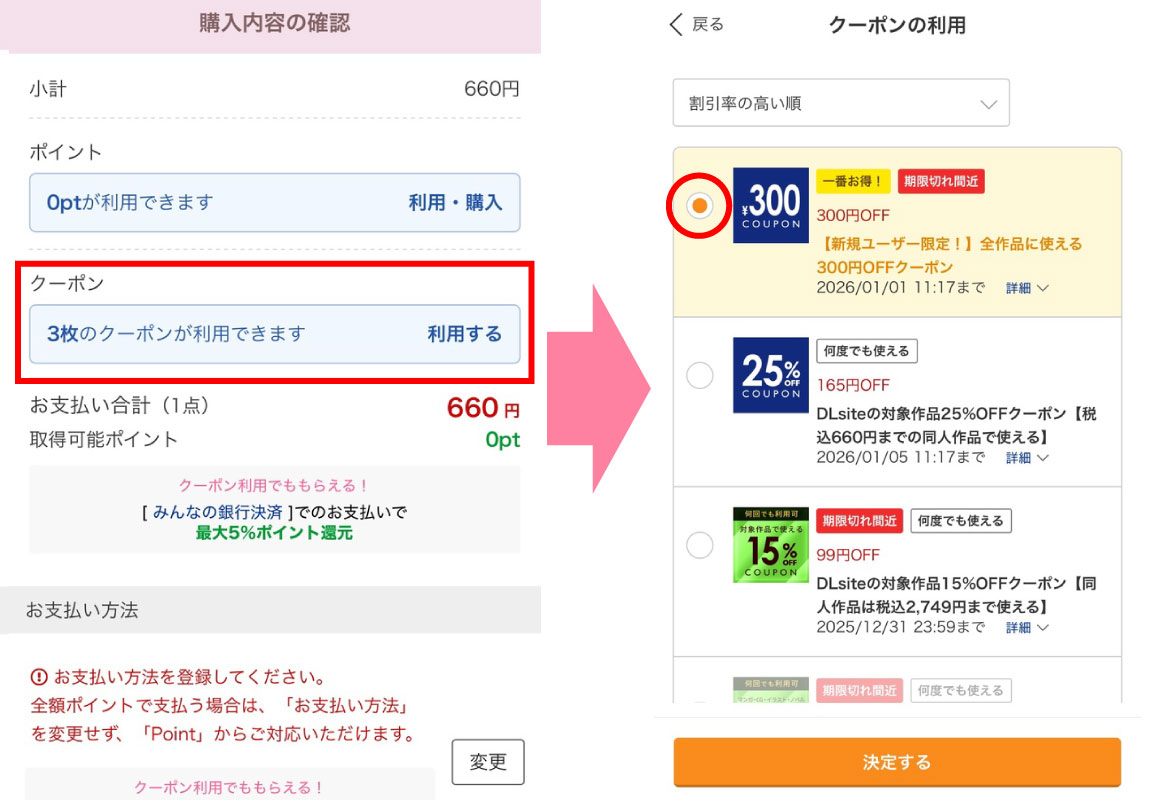Expand 詳細 for the 300円OFF coupon
This screenshot has width=1150, height=800.
click(1026, 288)
